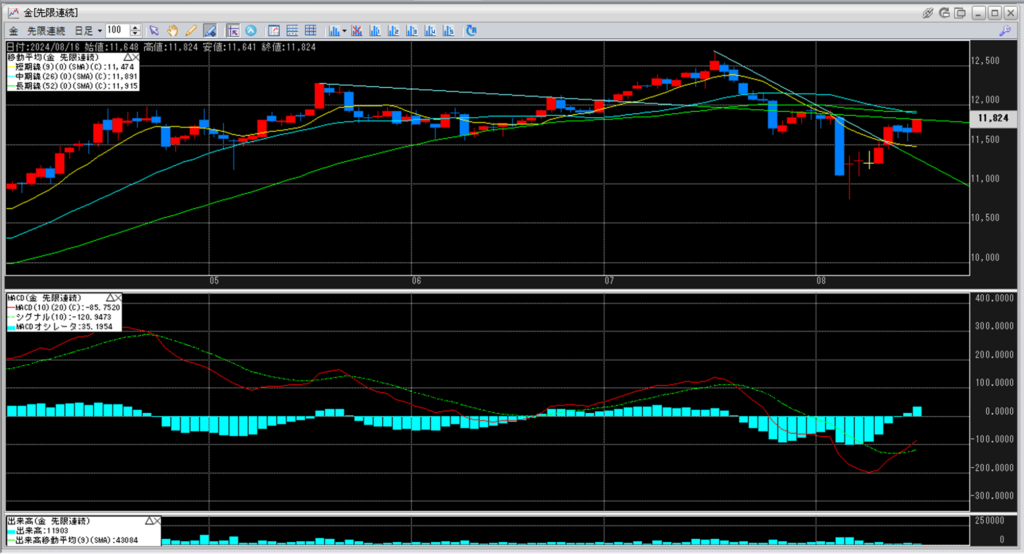Image resolution: width=1024 pixels, height=554 pixels.
Task: Click the 金 symbol label in toolbar
Action: pyautogui.click(x=11, y=30)
